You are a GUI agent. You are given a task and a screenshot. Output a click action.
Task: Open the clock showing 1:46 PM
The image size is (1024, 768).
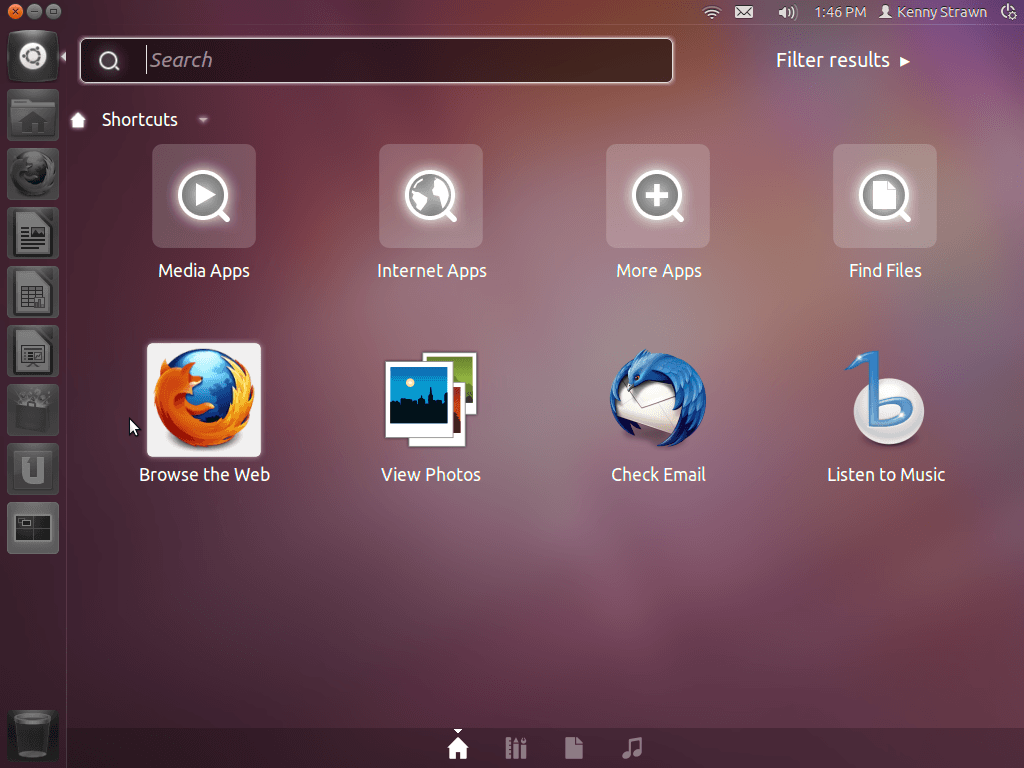[840, 12]
